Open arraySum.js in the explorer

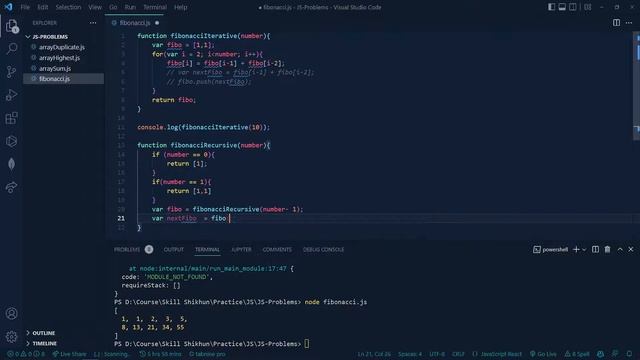pos(55,69)
